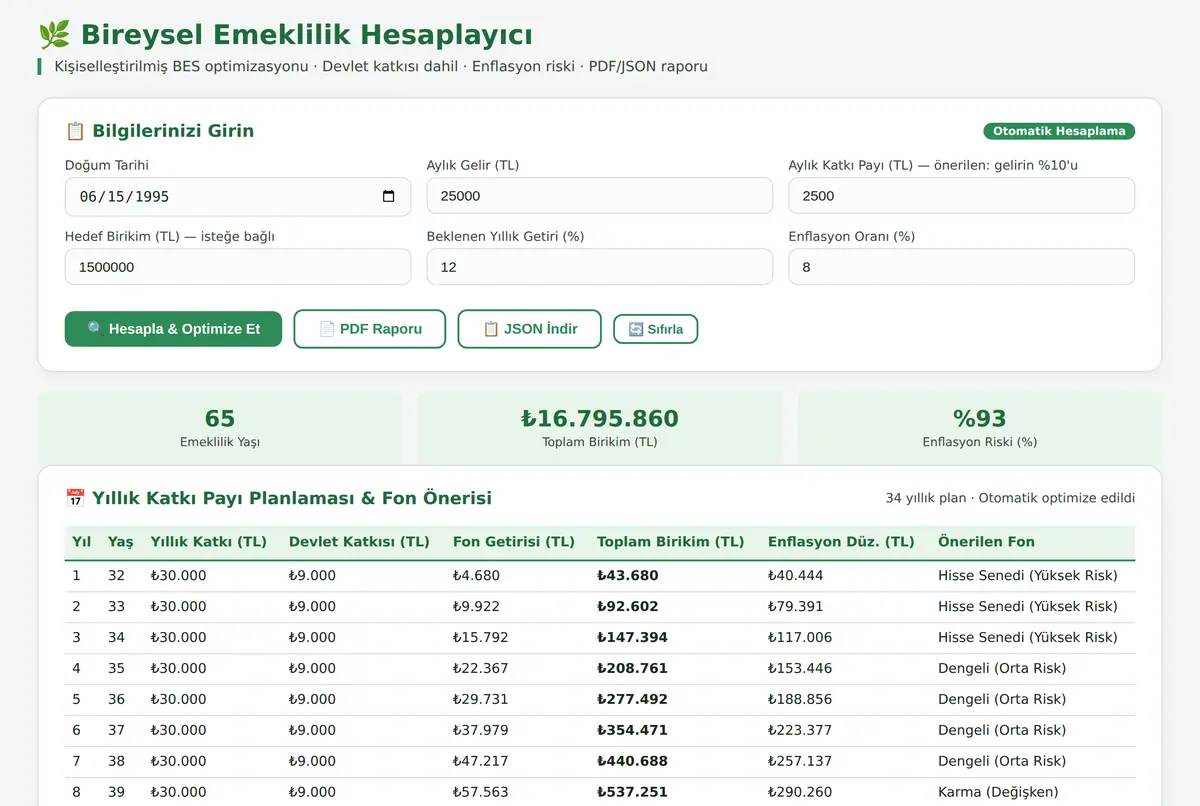Click the Hesapla & Optimize Et button
Image resolution: width=1200 pixels, height=806 pixels.
[x=173, y=329]
